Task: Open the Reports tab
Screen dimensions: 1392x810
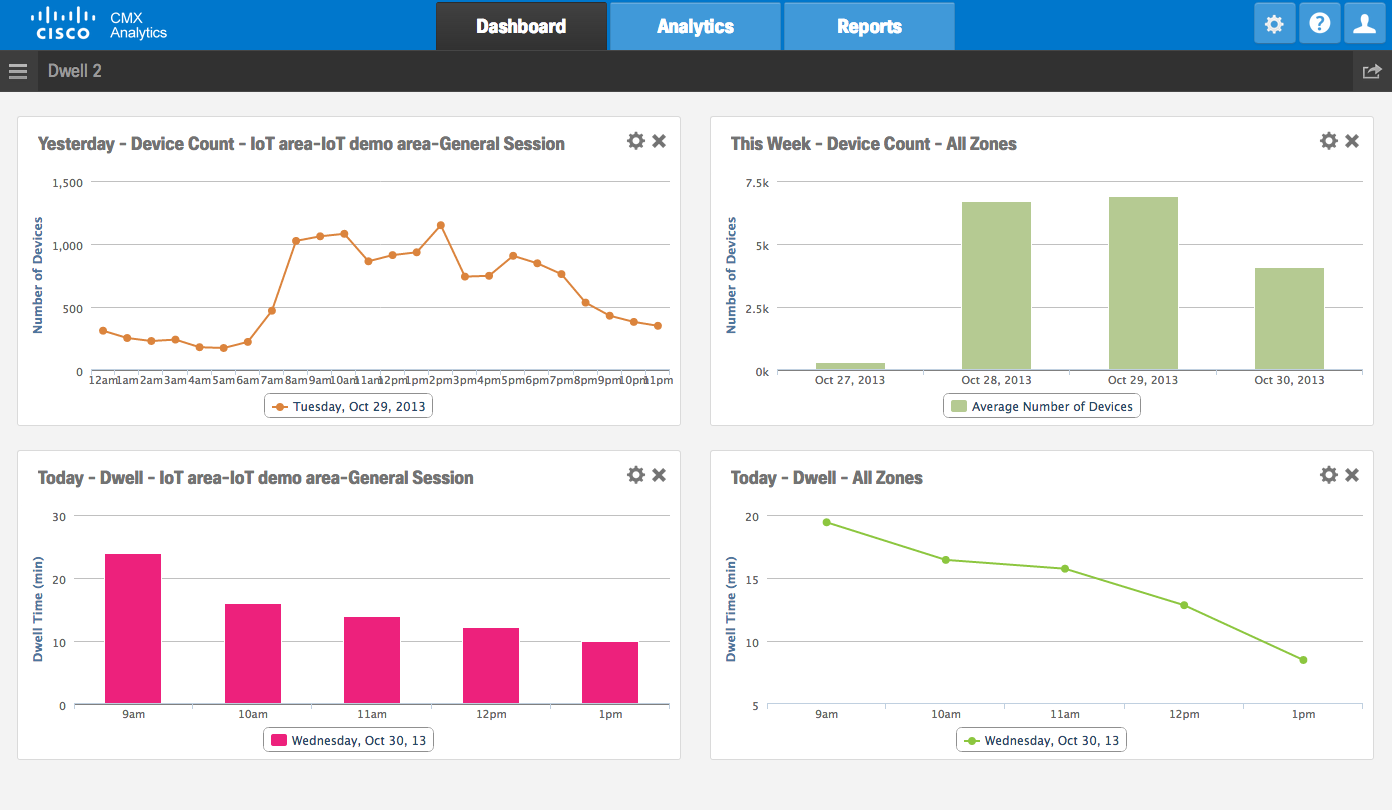Action: [869, 27]
